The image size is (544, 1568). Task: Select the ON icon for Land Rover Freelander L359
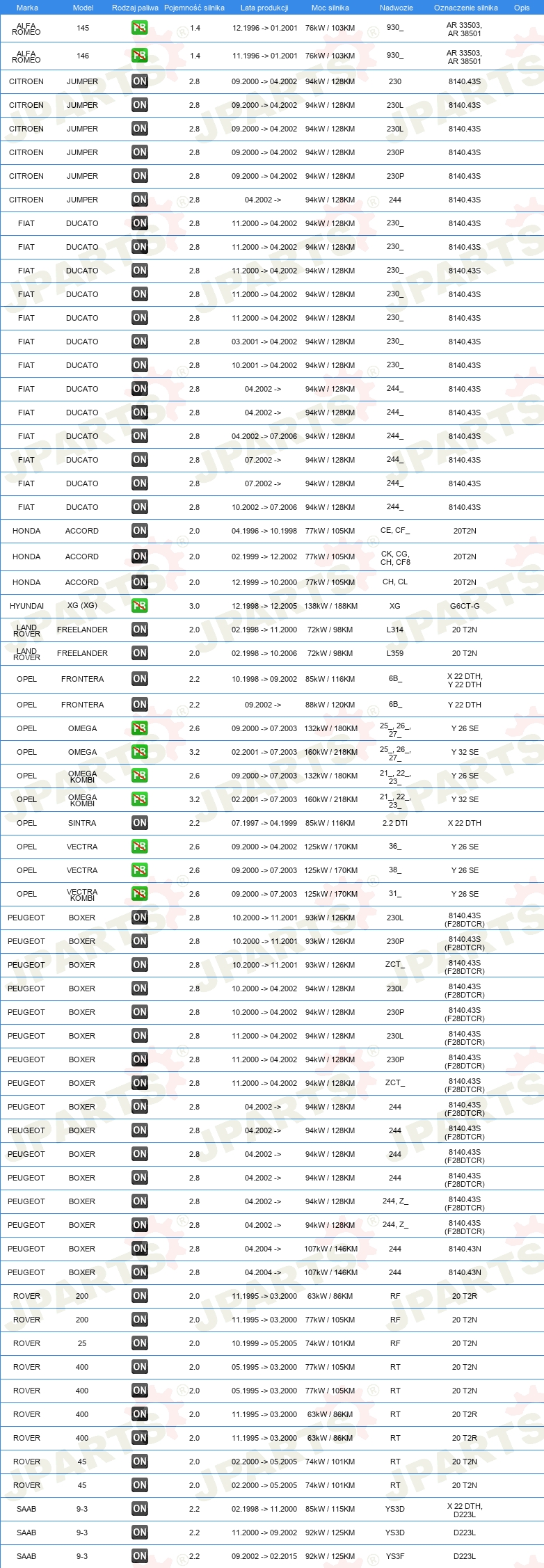(x=139, y=653)
